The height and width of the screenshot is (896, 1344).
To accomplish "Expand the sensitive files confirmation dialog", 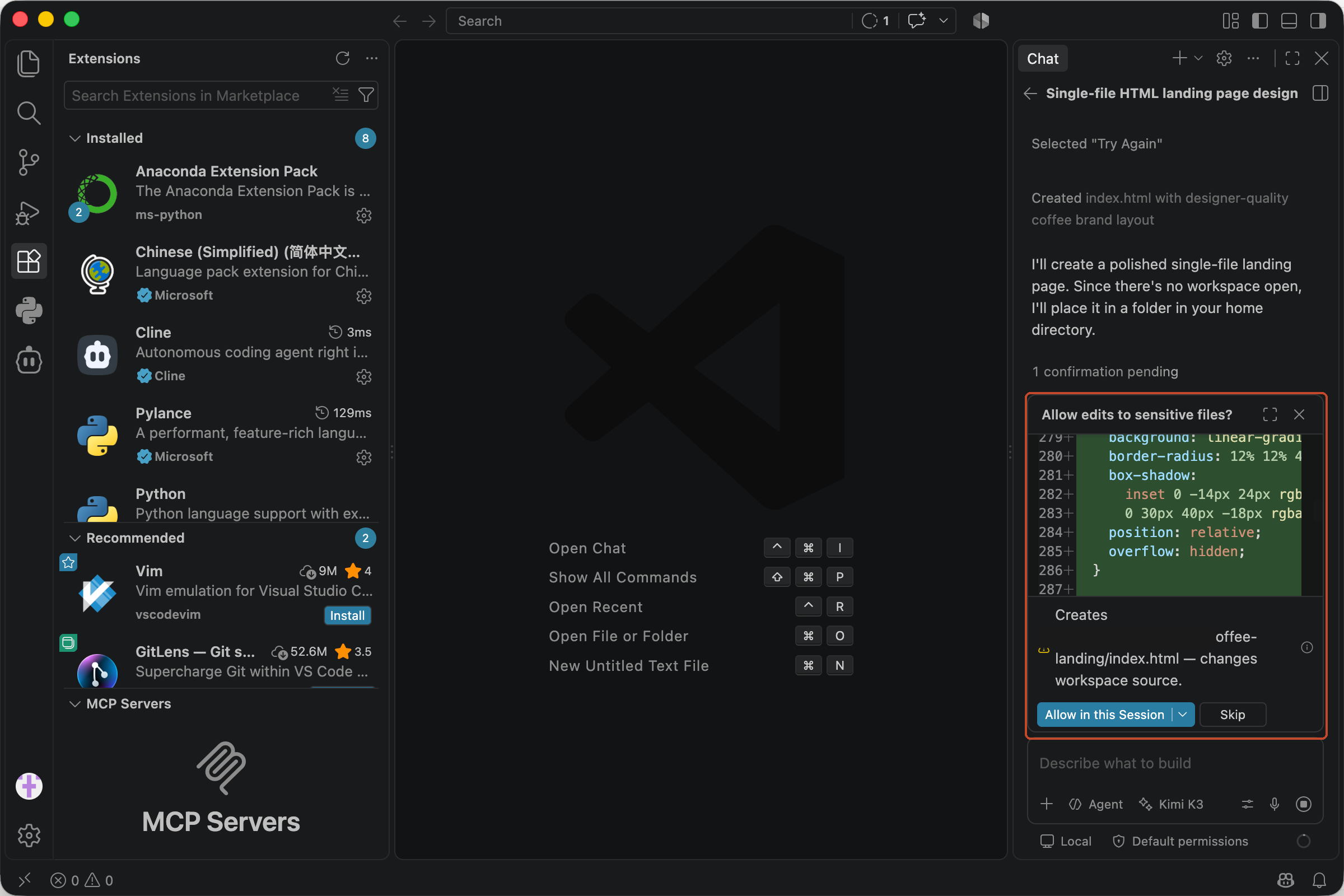I will pos(1270,414).
